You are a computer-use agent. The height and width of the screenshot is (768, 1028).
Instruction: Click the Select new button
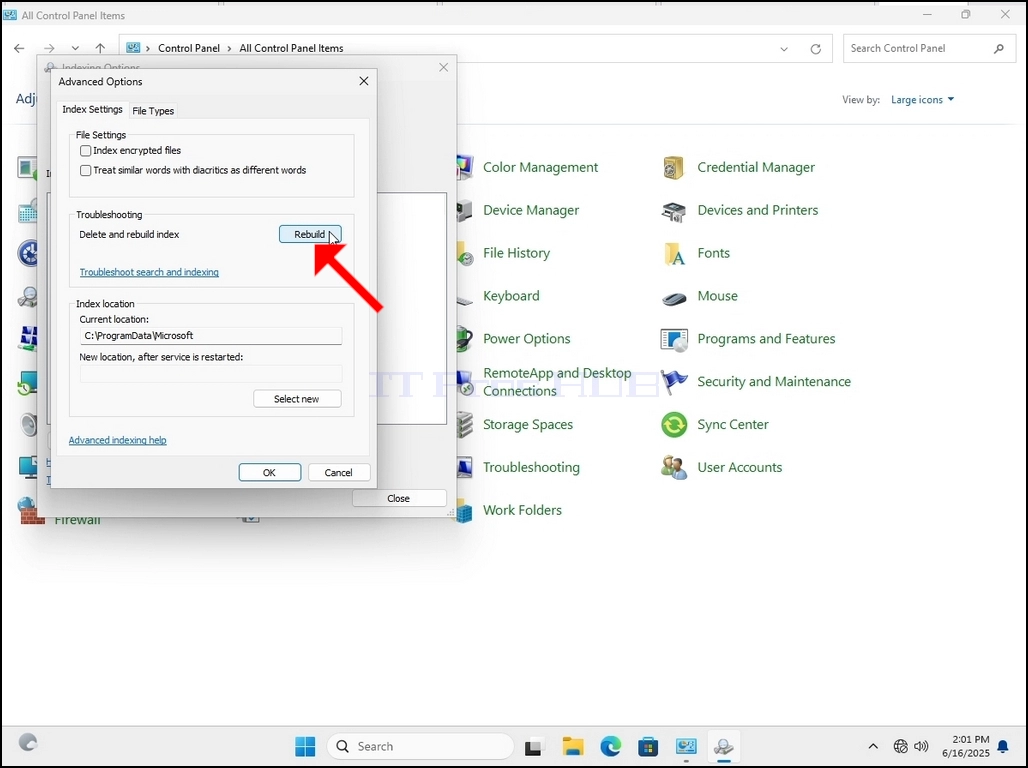click(x=297, y=399)
